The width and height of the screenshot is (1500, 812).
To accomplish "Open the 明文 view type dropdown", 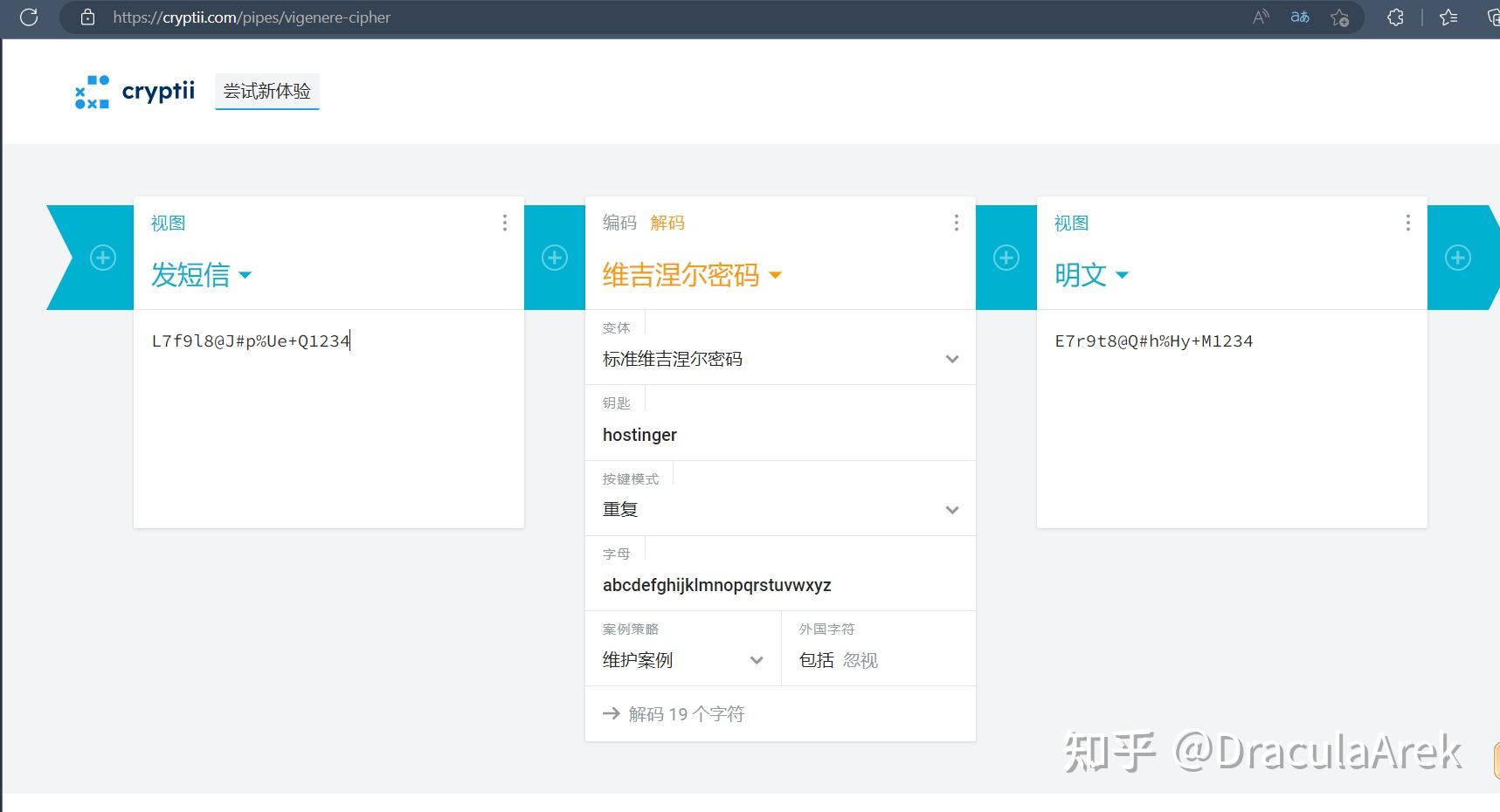I will [x=1092, y=275].
